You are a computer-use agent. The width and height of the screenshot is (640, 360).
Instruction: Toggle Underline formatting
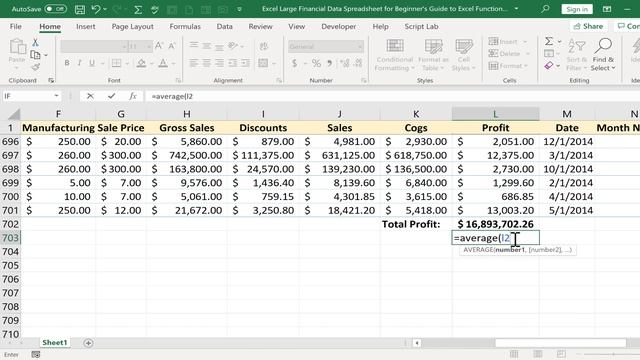click(x=92, y=63)
